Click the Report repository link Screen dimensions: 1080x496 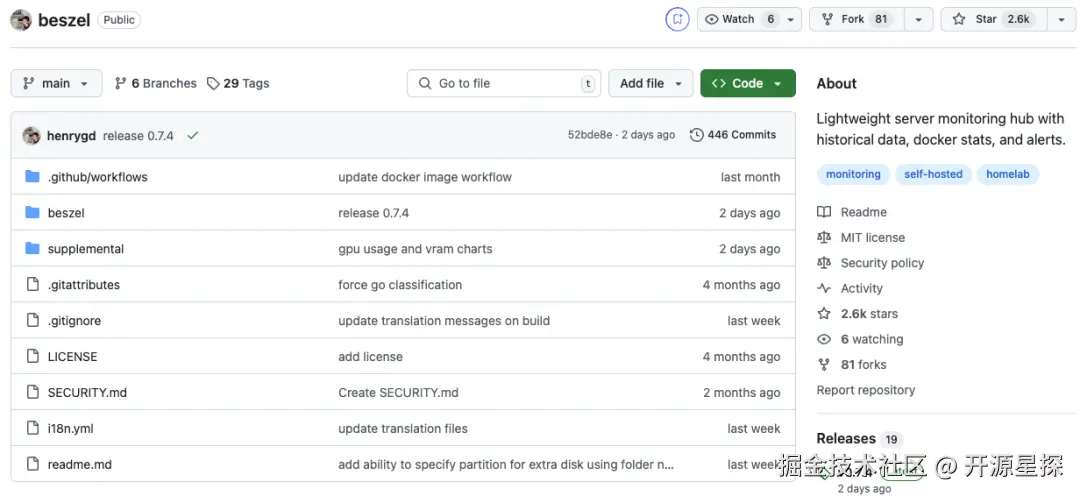point(866,390)
